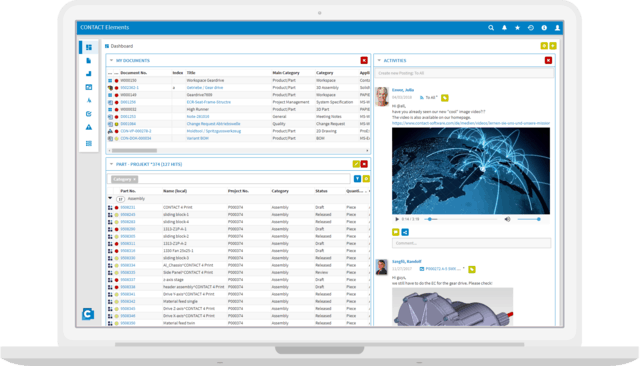
Task: Open the search icon in the top bar
Action: (x=491, y=28)
